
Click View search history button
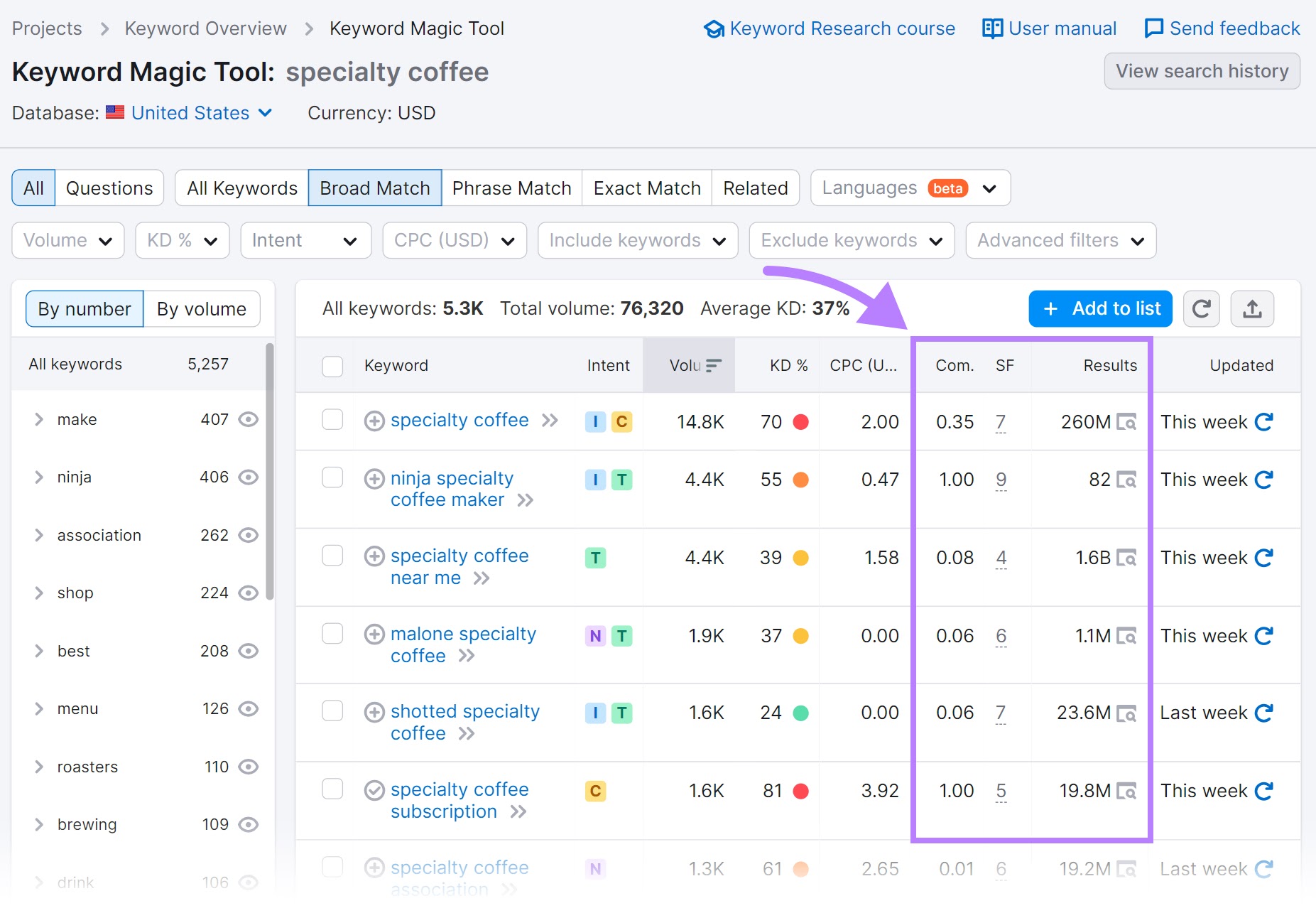click(1202, 71)
